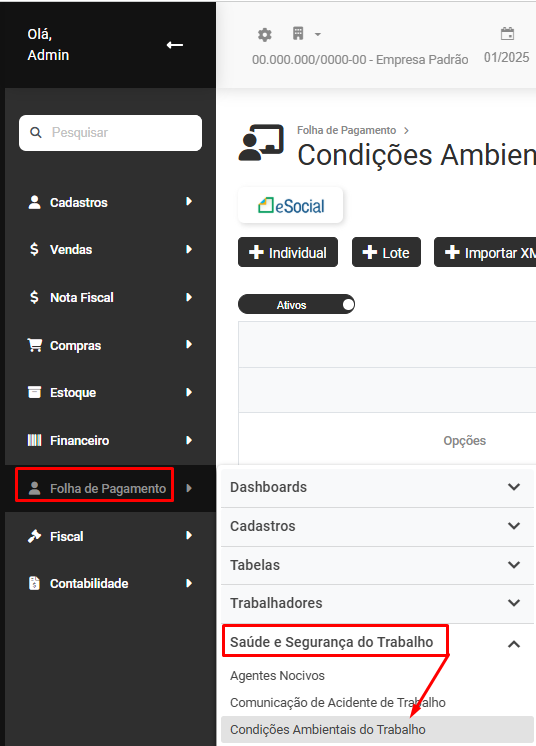
Task: Open the company selector dropdown arrow
Action: click(318, 34)
